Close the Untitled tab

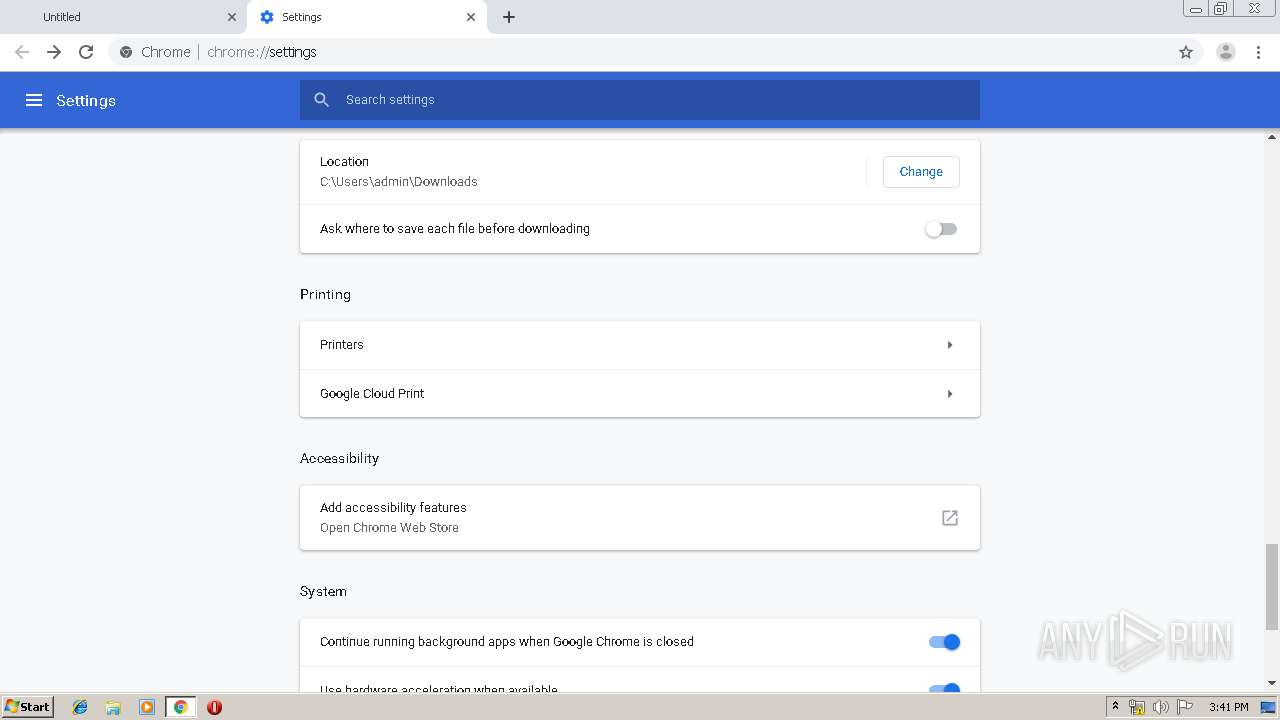(x=232, y=17)
